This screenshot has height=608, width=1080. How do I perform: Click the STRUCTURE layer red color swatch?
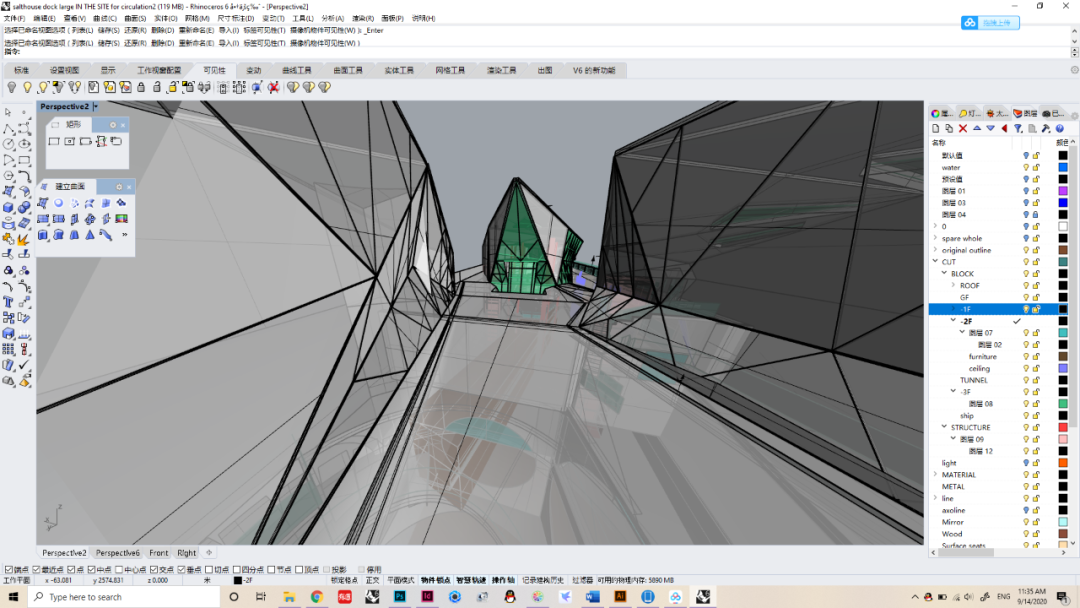1063,427
